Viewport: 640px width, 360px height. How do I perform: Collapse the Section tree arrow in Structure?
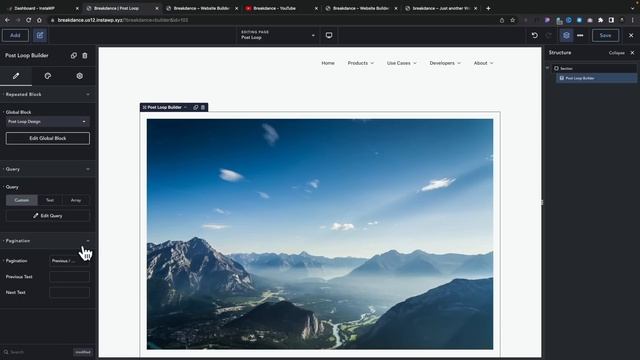(547, 68)
